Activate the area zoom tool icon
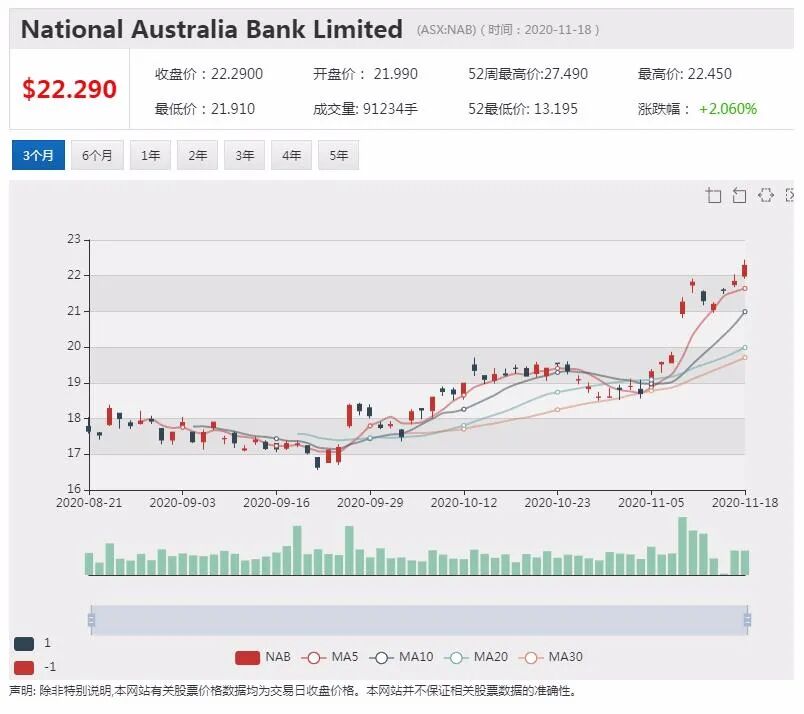 pyautogui.click(x=714, y=195)
